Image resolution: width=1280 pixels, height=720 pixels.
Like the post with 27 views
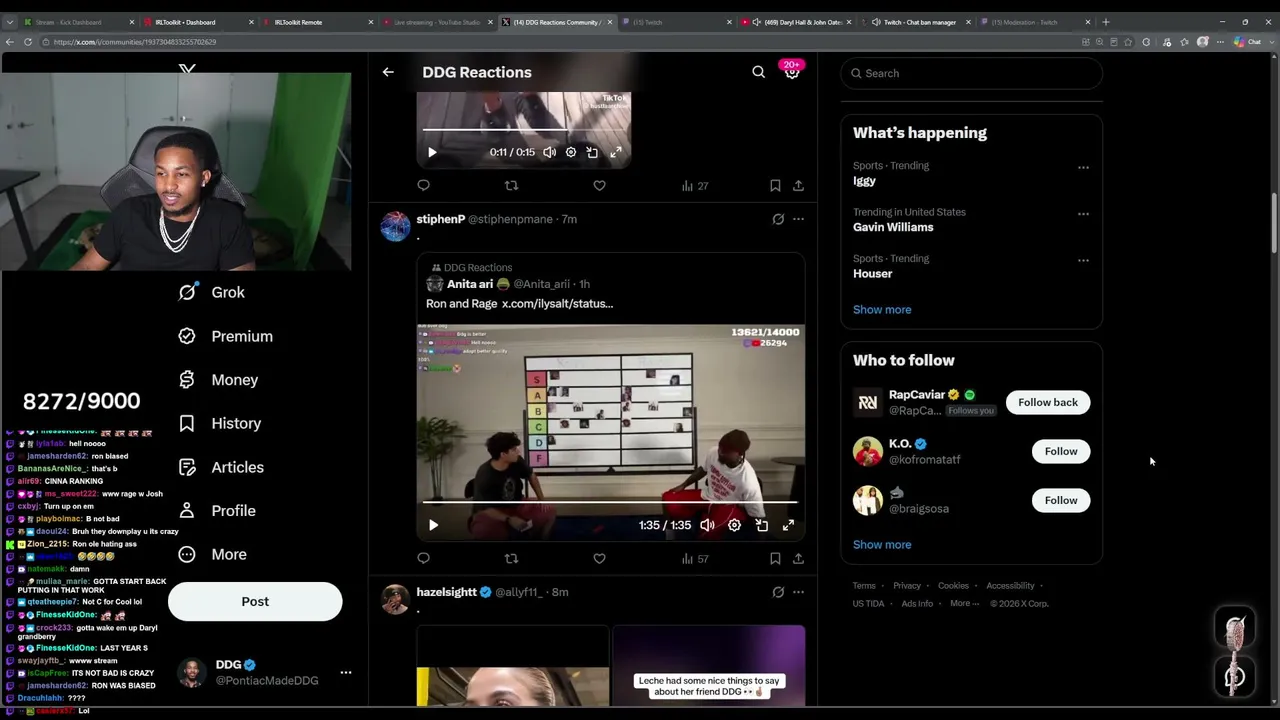[x=599, y=185]
